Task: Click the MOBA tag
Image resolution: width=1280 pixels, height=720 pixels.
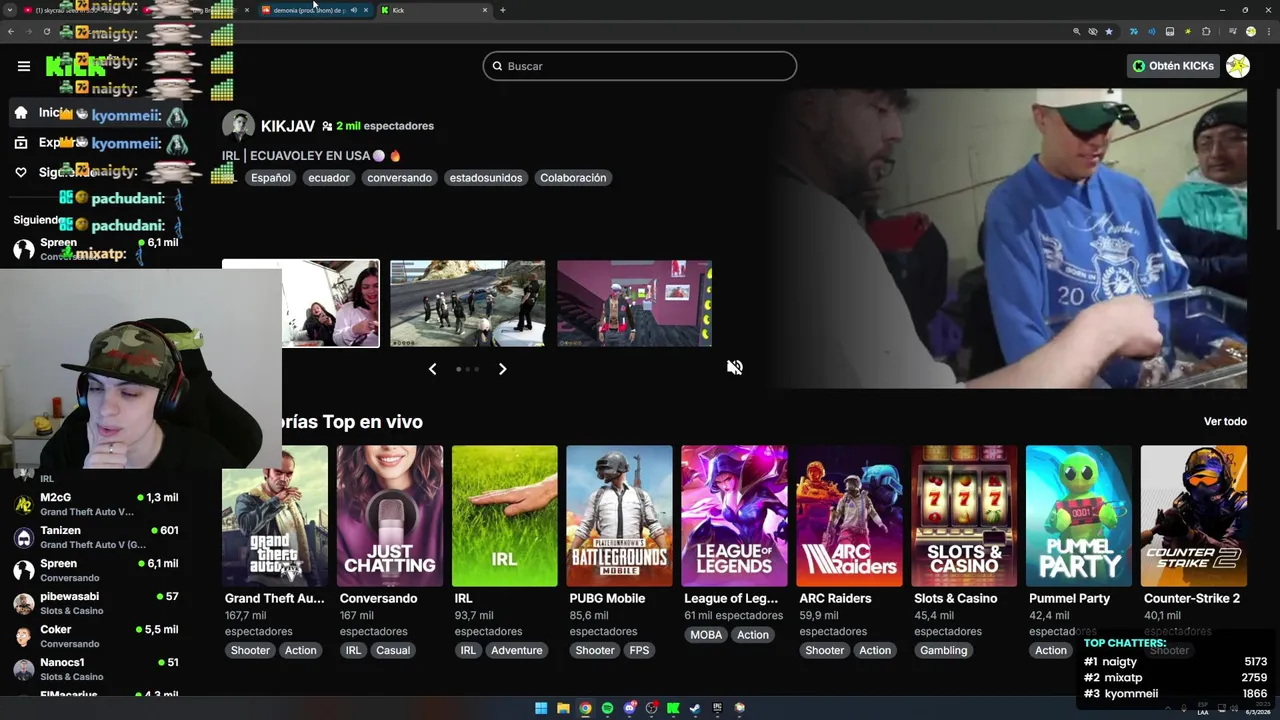Action: coord(706,635)
